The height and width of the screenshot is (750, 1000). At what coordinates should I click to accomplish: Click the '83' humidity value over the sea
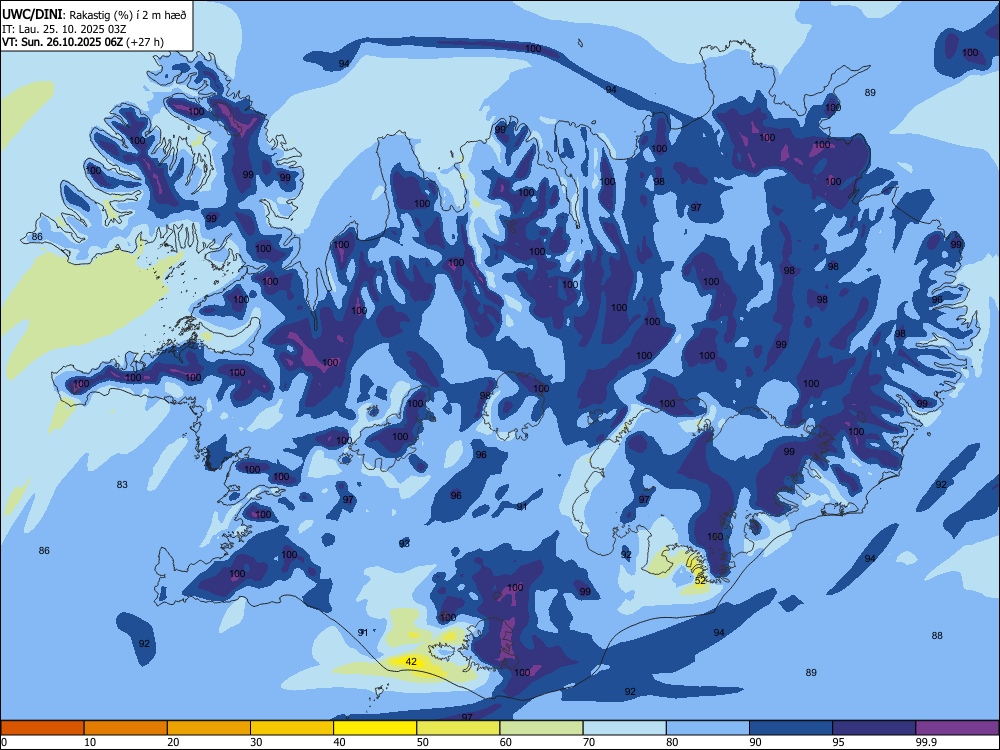point(122,485)
